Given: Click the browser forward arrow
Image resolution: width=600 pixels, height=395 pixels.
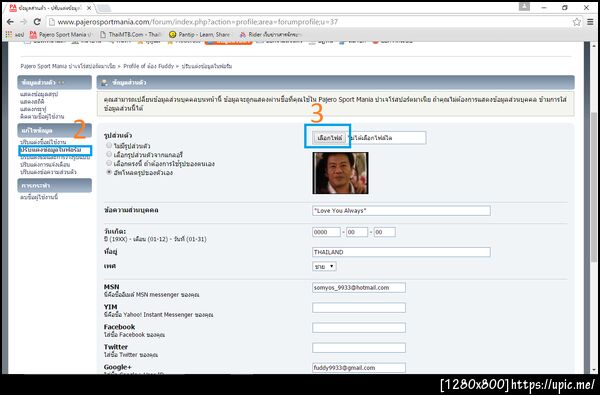Looking at the screenshot, I should point(23,22).
